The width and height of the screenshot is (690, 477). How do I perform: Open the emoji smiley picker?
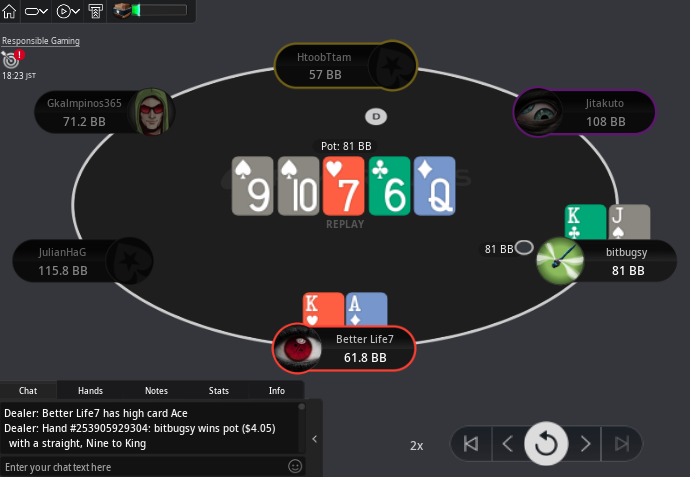tap(295, 466)
